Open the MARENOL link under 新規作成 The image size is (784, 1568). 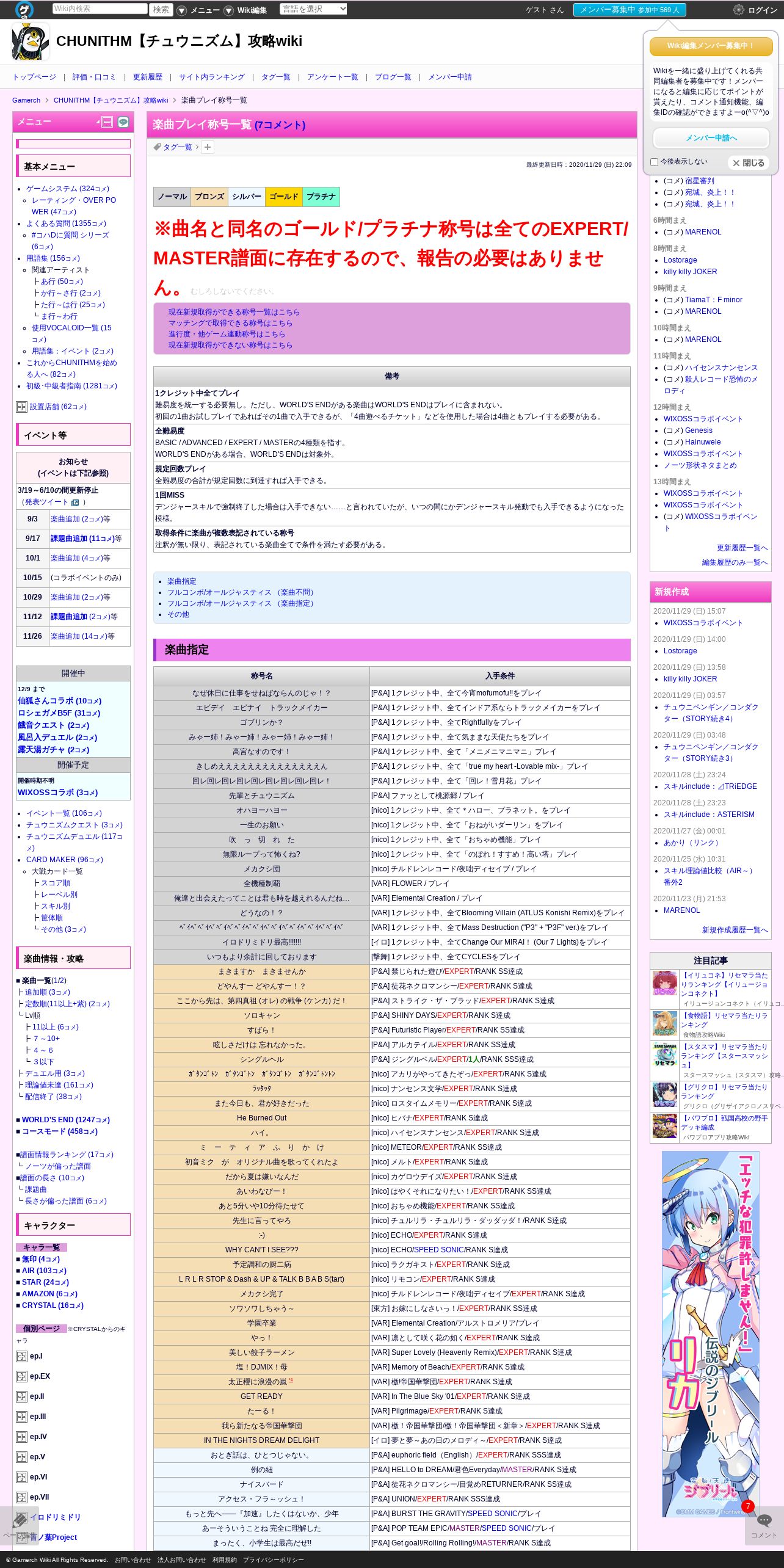(x=682, y=910)
